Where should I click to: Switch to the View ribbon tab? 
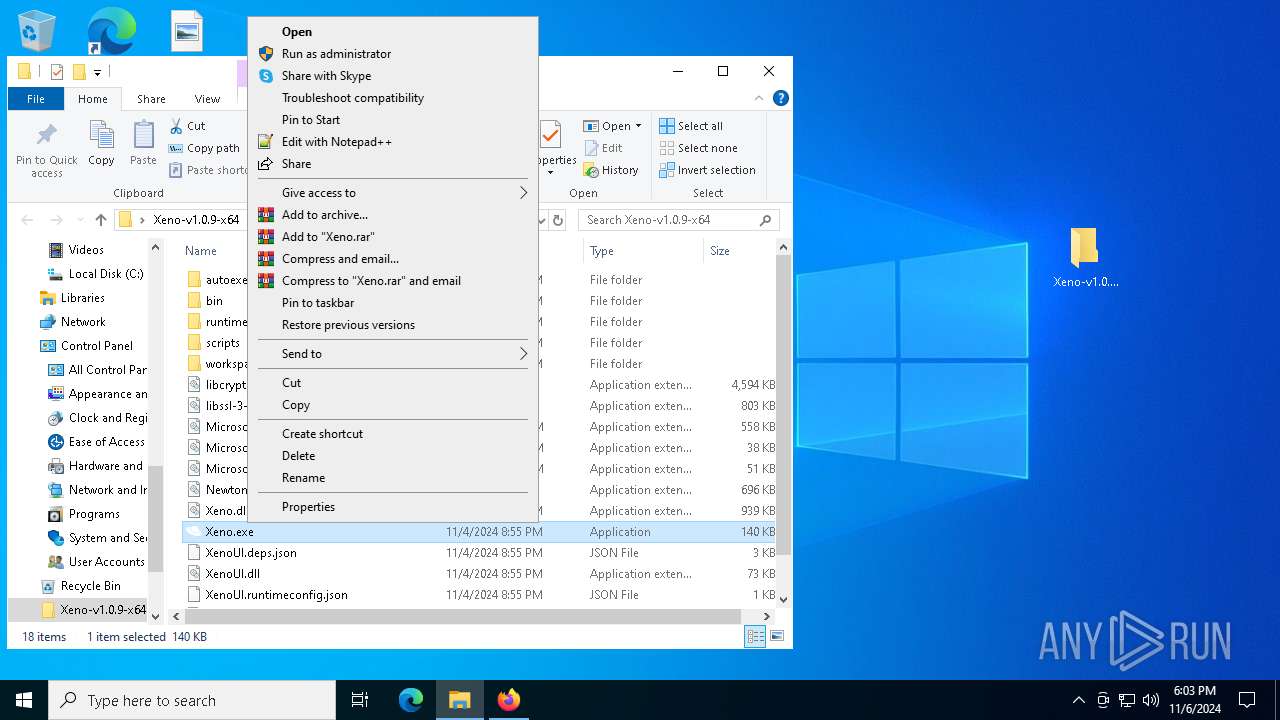coord(207,99)
